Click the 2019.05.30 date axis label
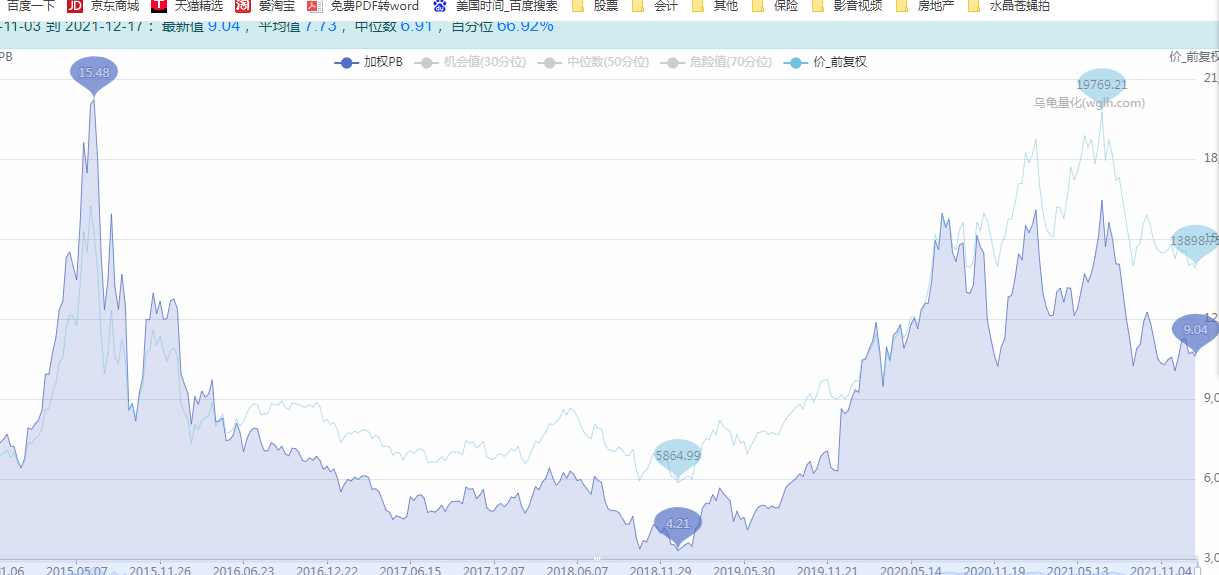Screen dimensions: 1219x575 [x=744, y=569]
